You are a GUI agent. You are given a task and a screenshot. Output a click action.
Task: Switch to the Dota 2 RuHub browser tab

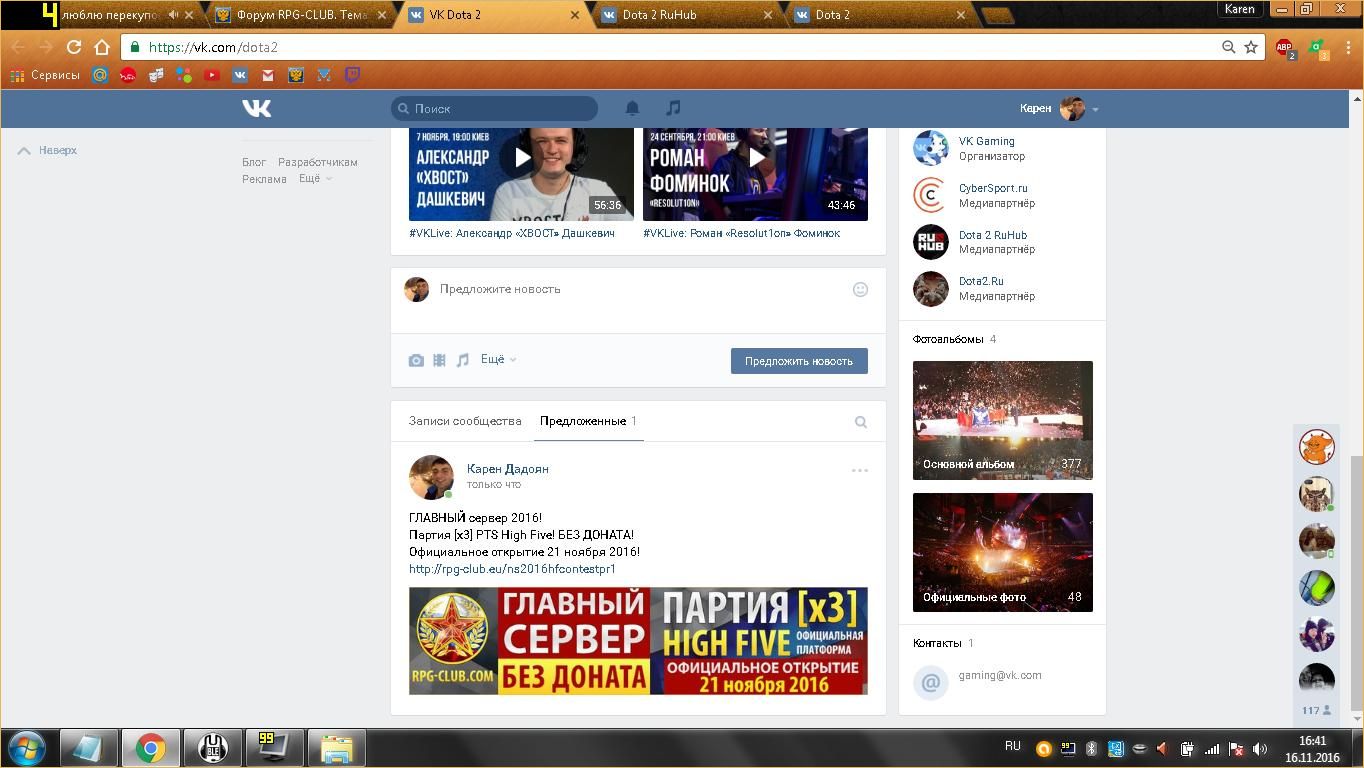[687, 15]
